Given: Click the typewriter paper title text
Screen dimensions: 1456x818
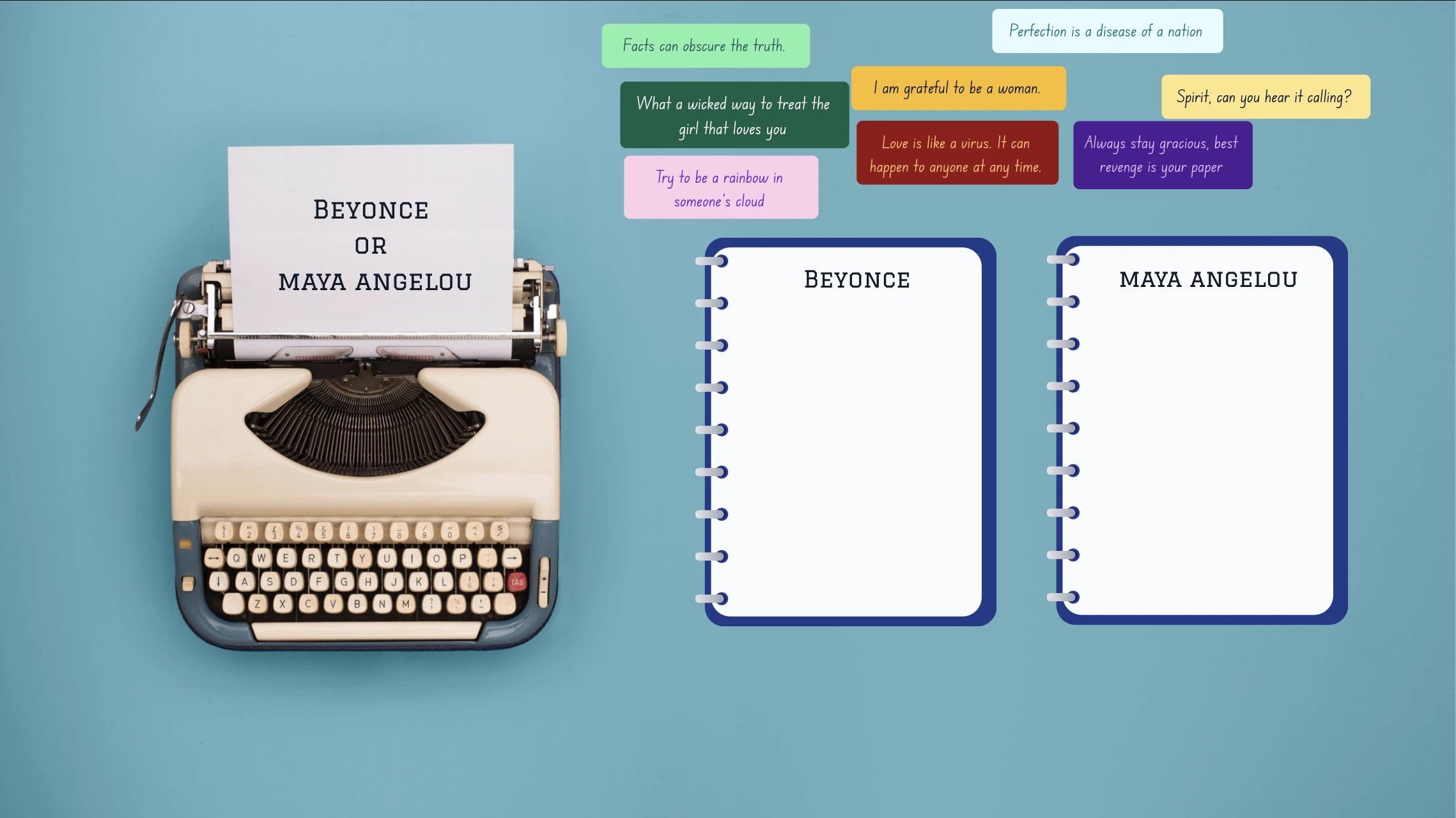Looking at the screenshot, I should click(x=375, y=245).
